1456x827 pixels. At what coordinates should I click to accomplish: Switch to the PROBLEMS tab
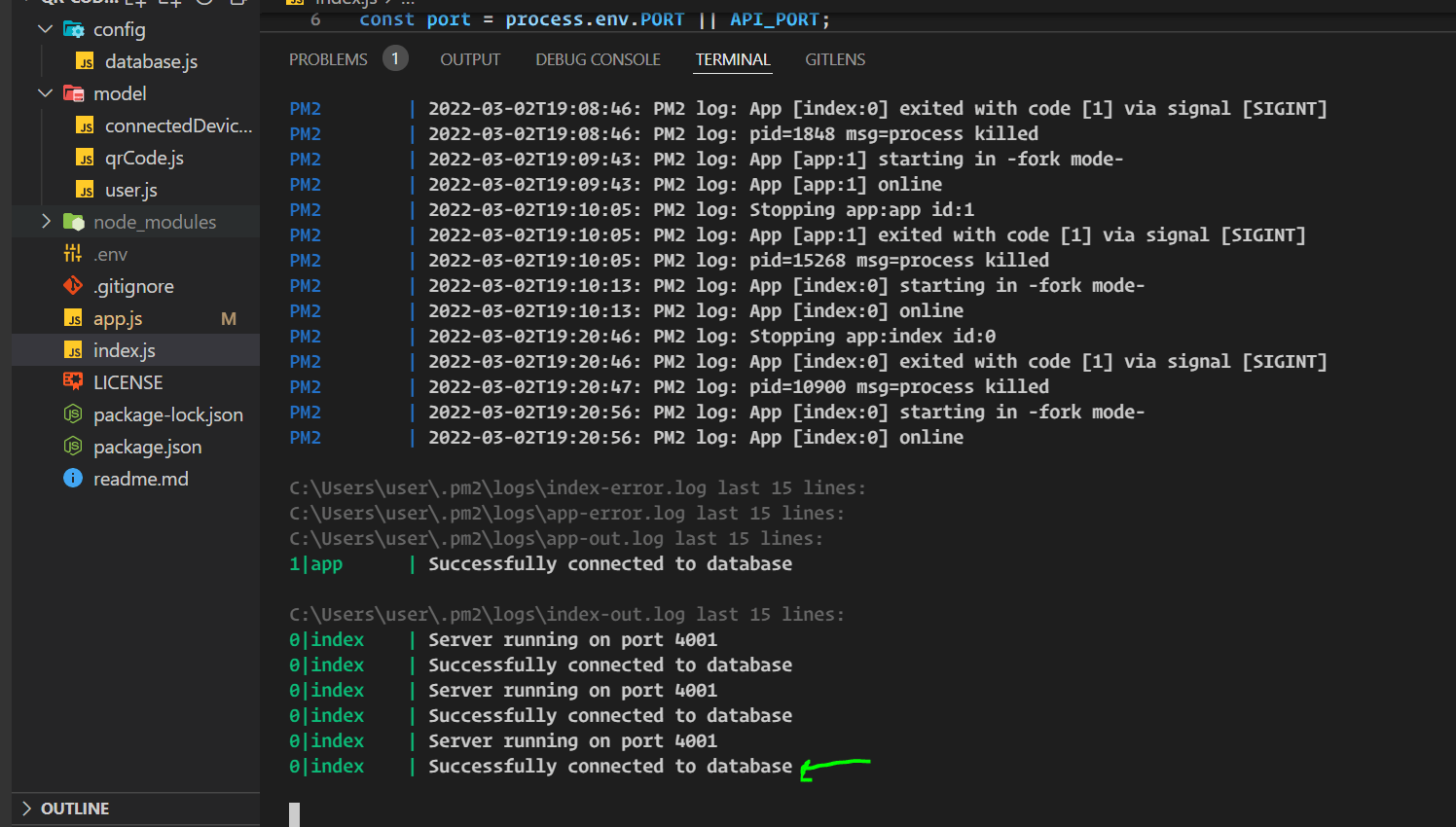tap(328, 58)
